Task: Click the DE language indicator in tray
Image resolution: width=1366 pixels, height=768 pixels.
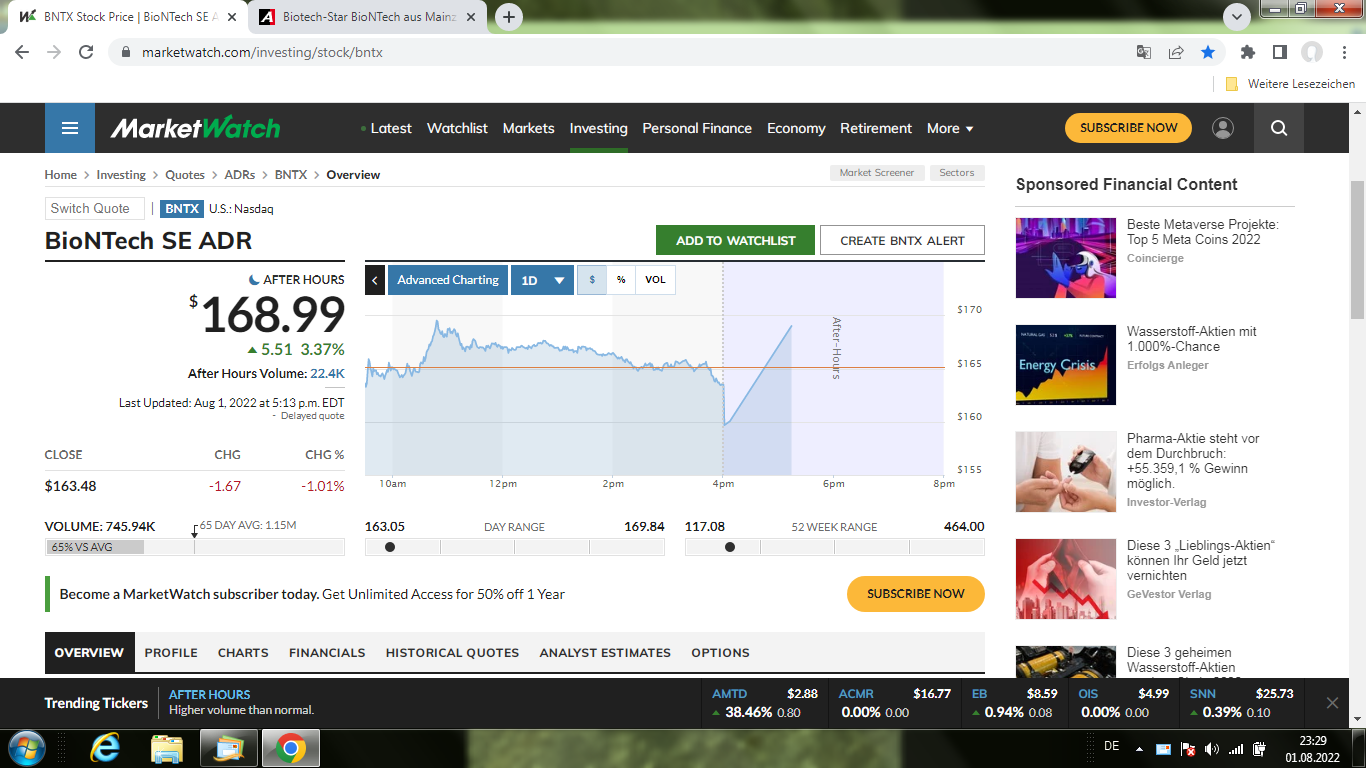Action: point(1111,746)
